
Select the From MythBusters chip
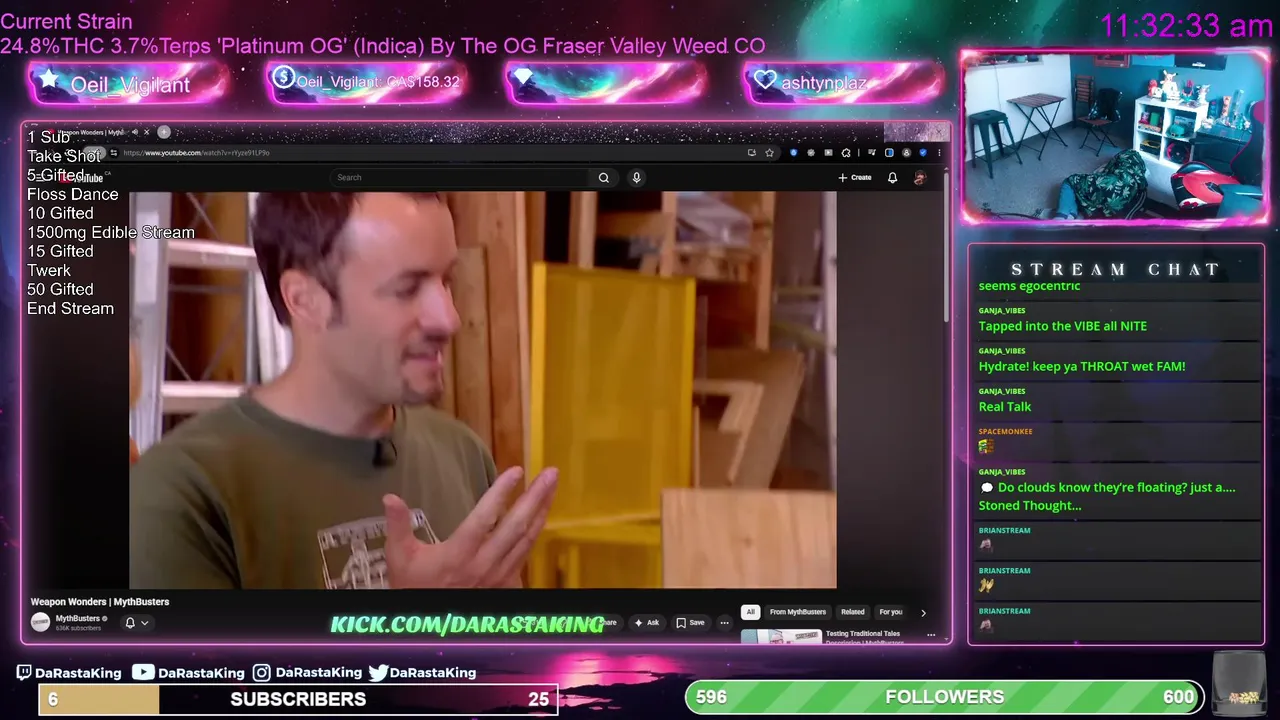click(x=798, y=612)
